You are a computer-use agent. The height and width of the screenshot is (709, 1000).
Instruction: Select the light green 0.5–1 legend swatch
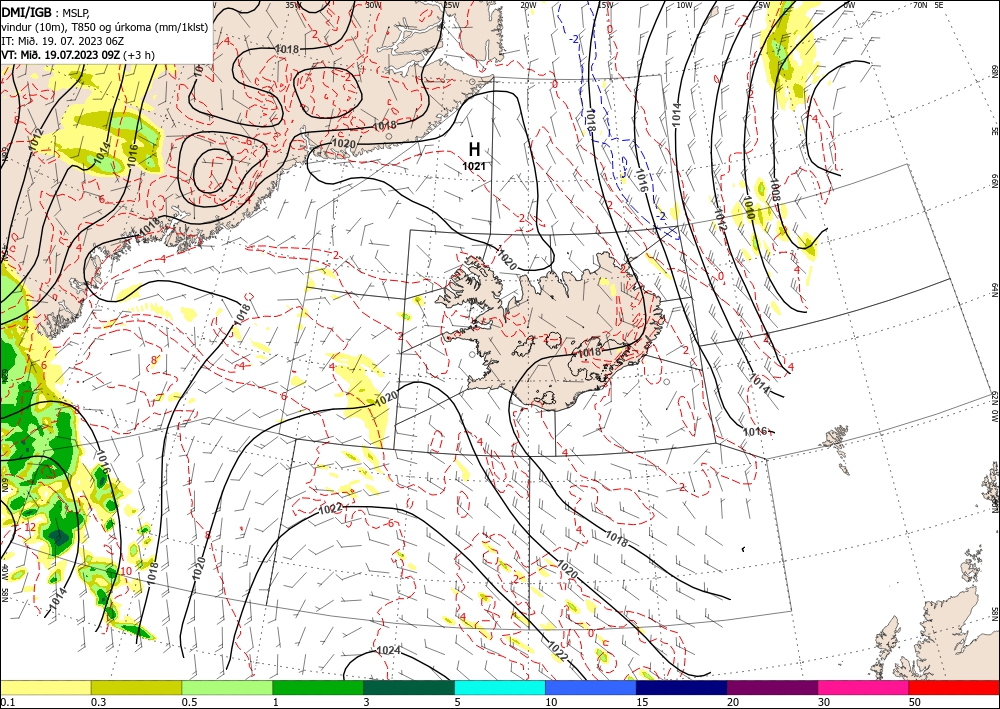(227, 687)
